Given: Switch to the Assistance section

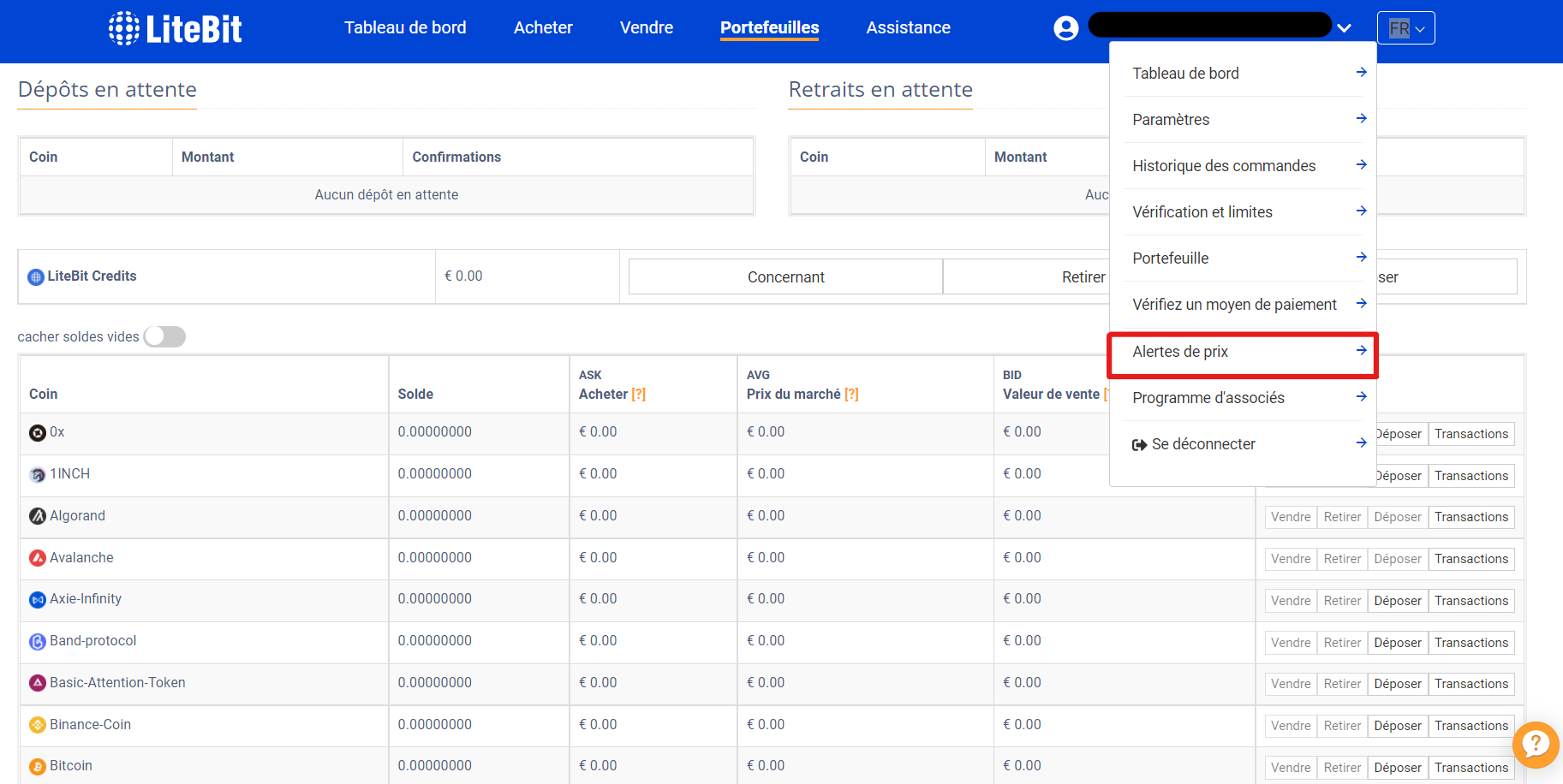Looking at the screenshot, I should (x=908, y=27).
